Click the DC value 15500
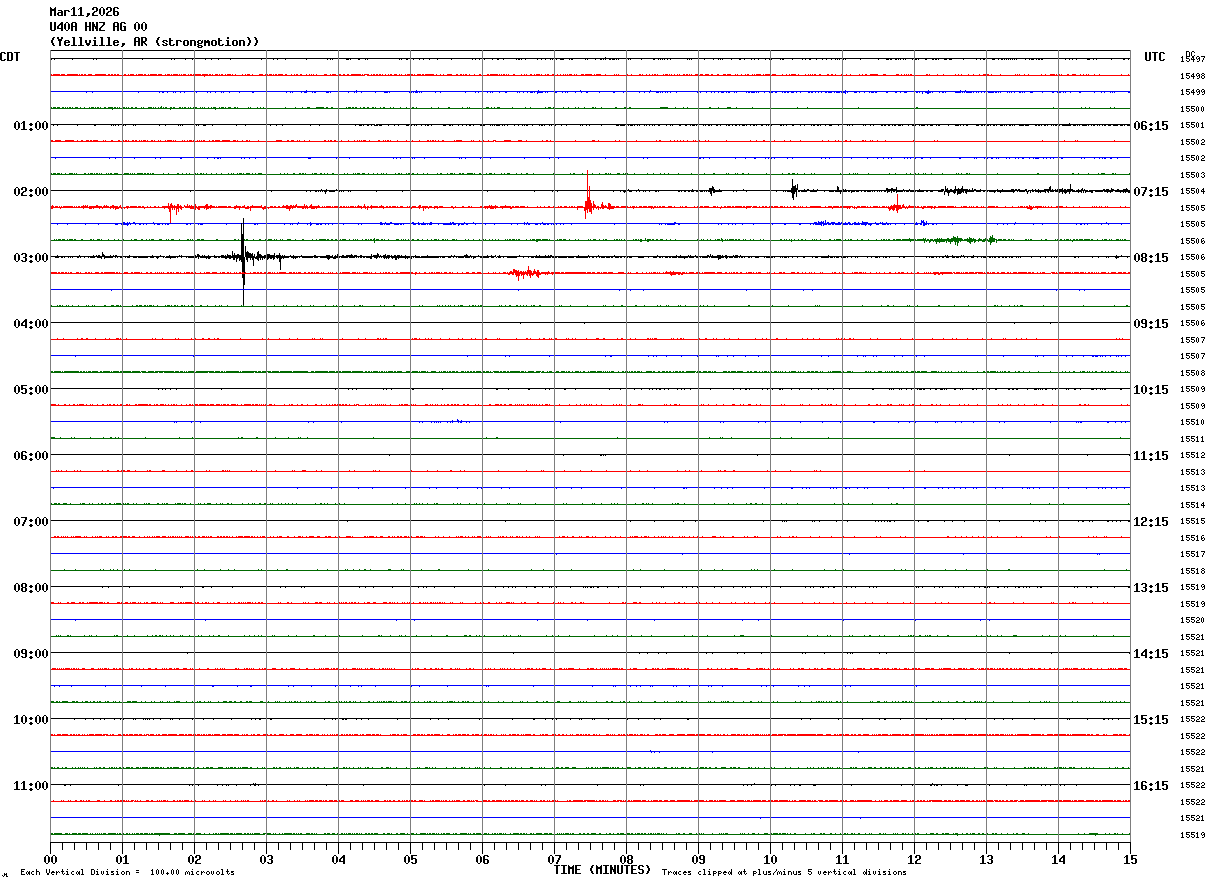The width and height of the screenshot is (1210, 886). [x=1192, y=109]
